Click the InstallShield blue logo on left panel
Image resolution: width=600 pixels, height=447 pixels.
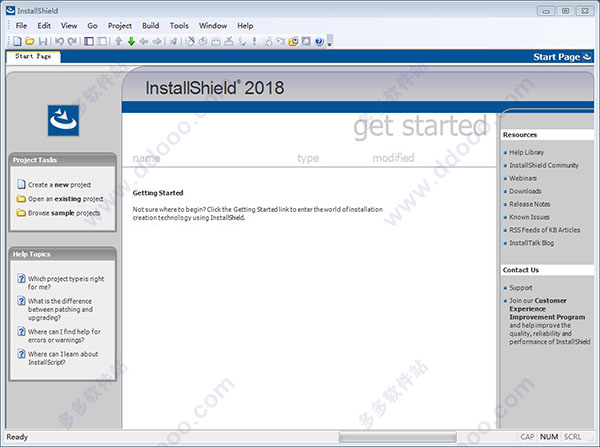[x=63, y=121]
